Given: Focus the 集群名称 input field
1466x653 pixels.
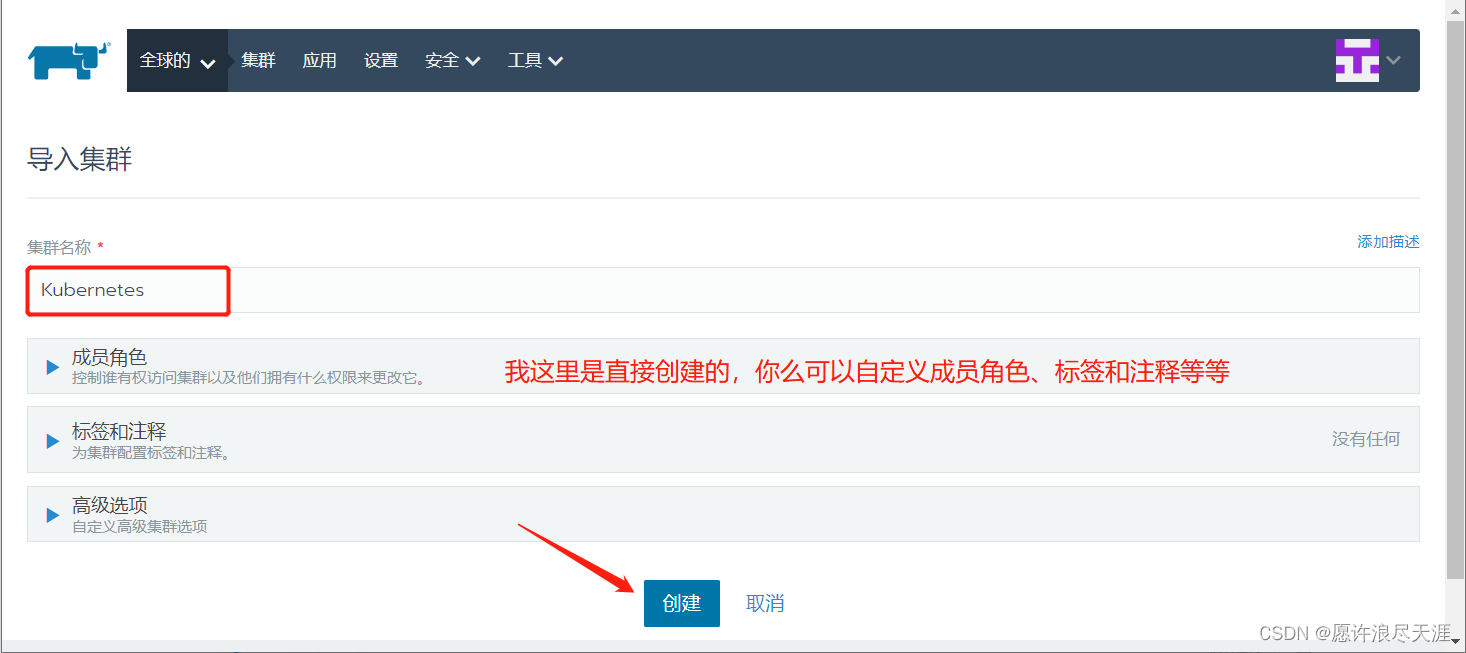Looking at the screenshot, I should point(723,290).
